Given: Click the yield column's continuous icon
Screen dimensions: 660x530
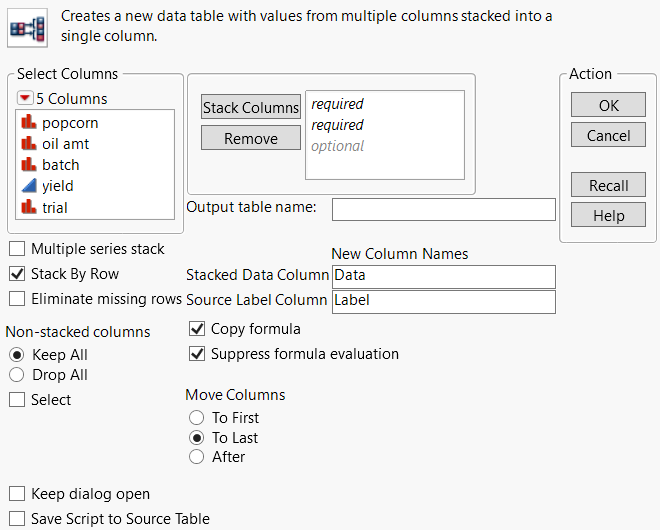Looking at the screenshot, I should 28,186.
